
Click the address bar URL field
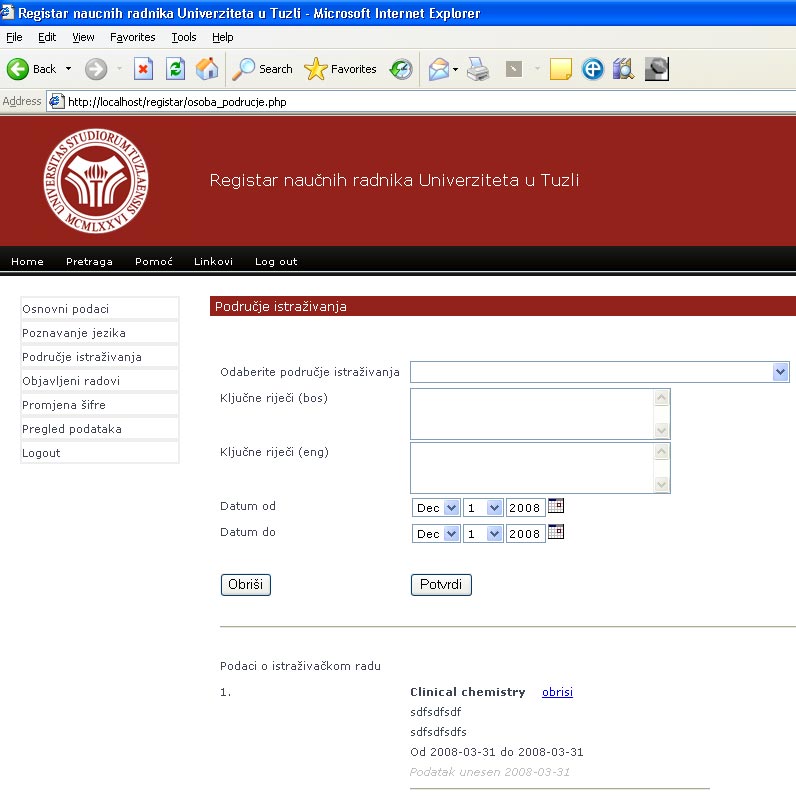coord(421,102)
